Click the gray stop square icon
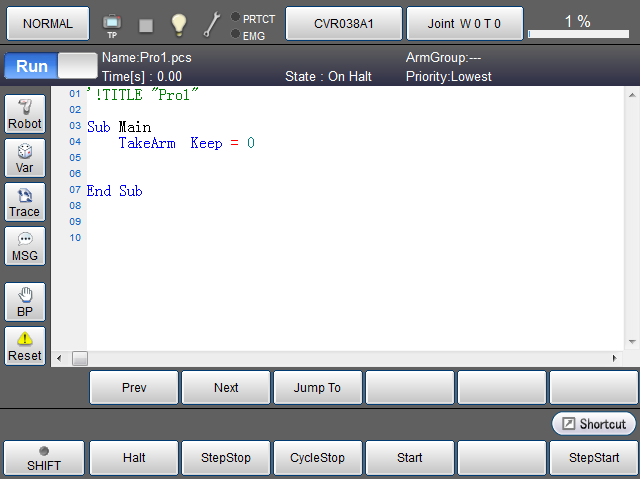This screenshot has height=479, width=640. click(146, 24)
